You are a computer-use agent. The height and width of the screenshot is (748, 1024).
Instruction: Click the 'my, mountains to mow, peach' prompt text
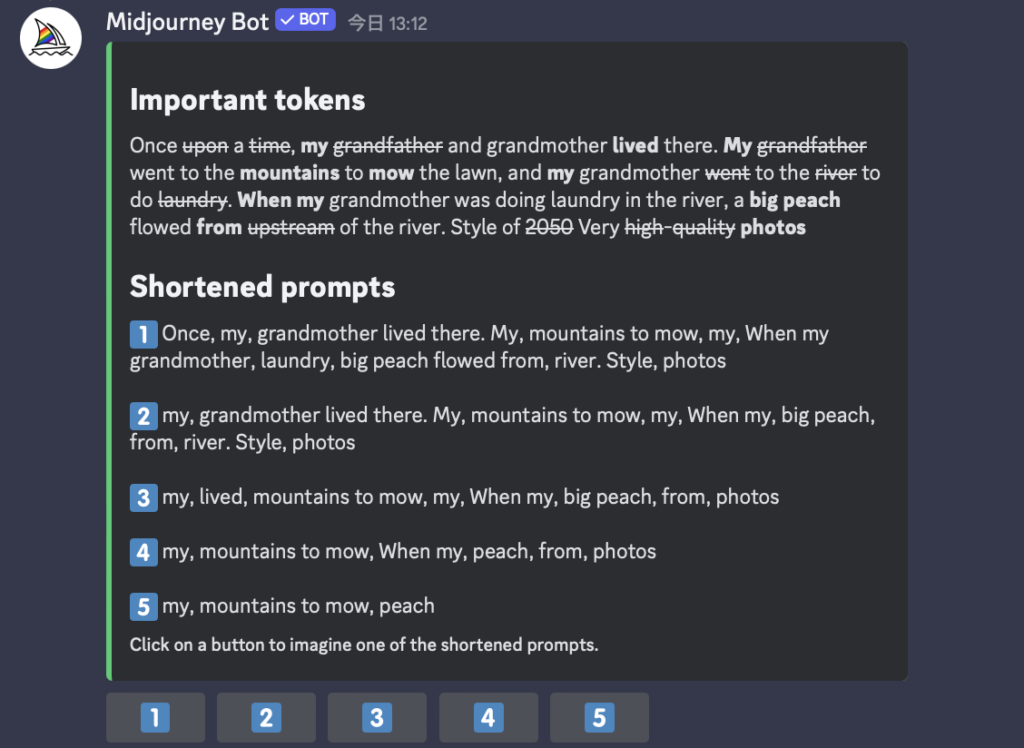[298, 606]
